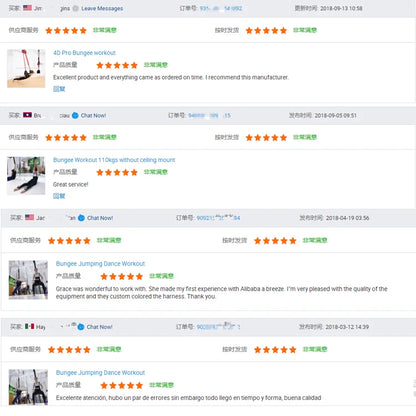Open the order number in the 2018-03-12 review
The image size is (416, 416).
(x=218, y=327)
